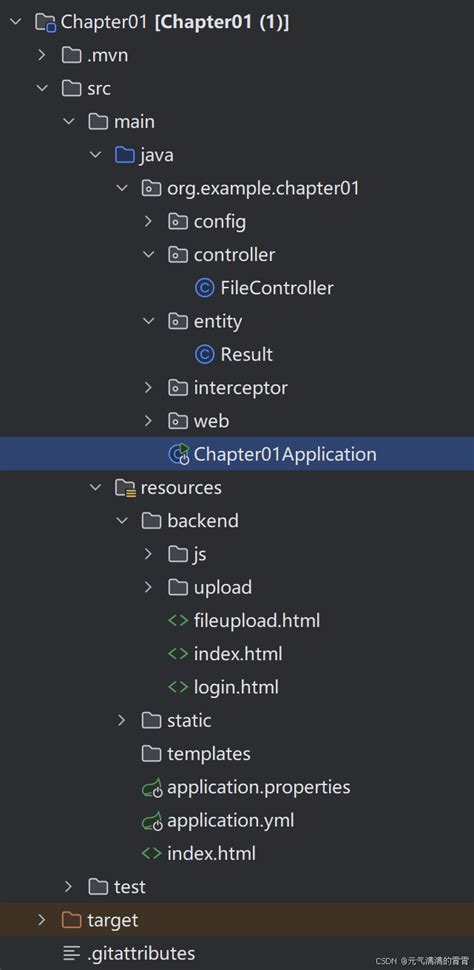
Task: Collapse the backend folder
Action: pos(122,521)
